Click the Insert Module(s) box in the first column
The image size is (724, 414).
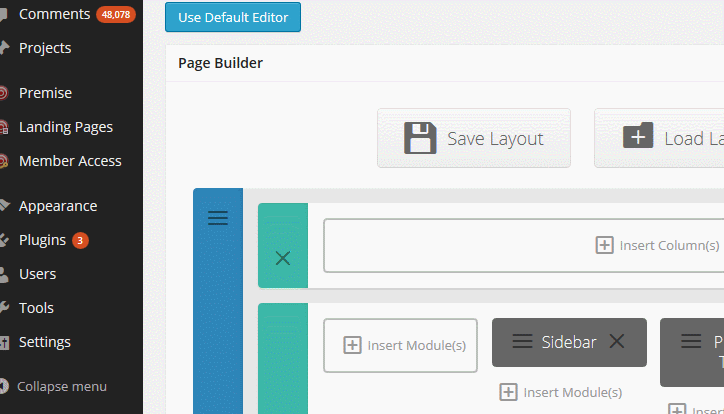(400, 345)
